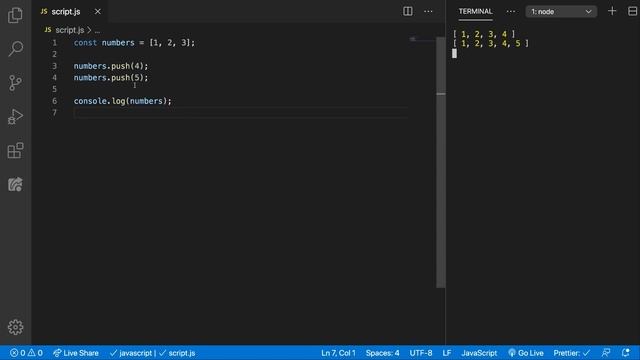This screenshot has width=640, height=360.
Task: Open the Extensions view
Action: click(x=16, y=151)
